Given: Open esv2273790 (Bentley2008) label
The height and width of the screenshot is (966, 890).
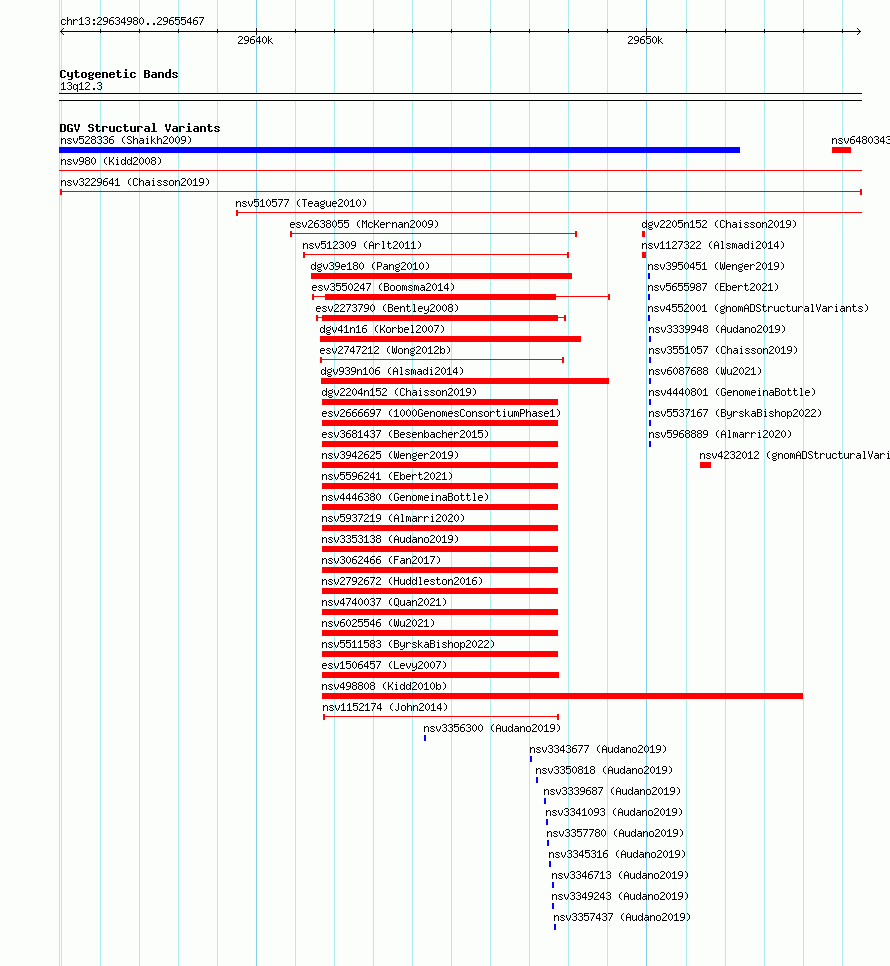Looking at the screenshot, I should (387, 308).
